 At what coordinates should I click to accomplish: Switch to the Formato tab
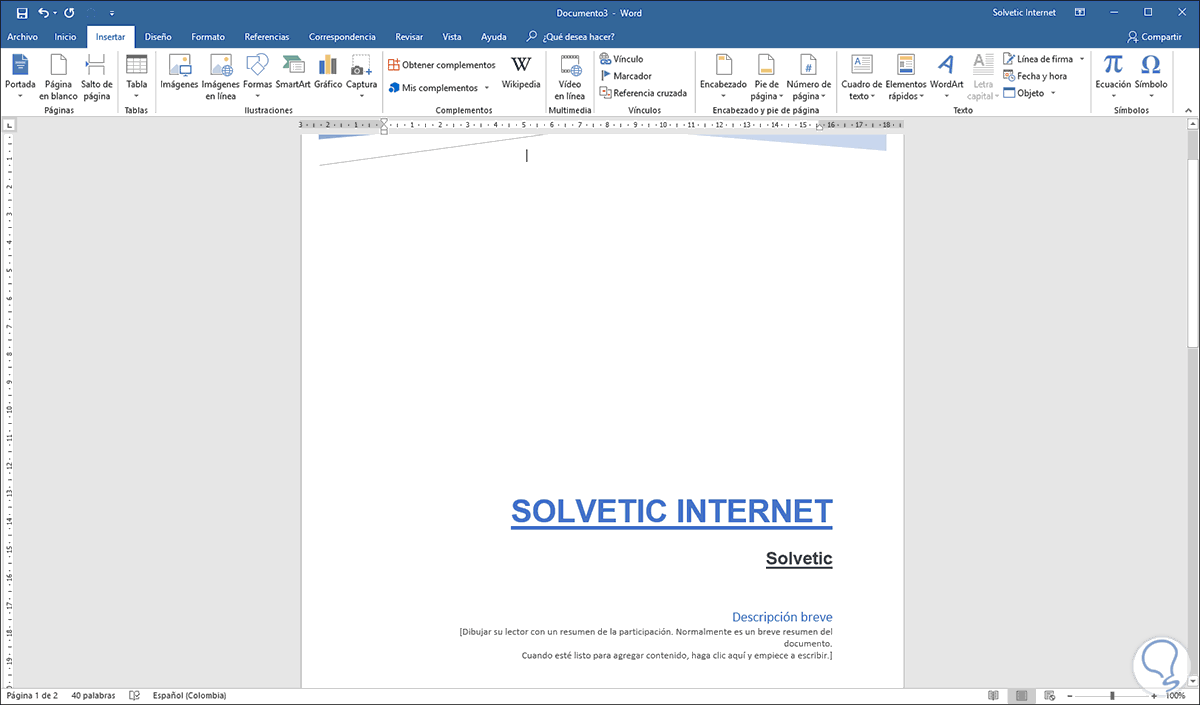(208, 37)
